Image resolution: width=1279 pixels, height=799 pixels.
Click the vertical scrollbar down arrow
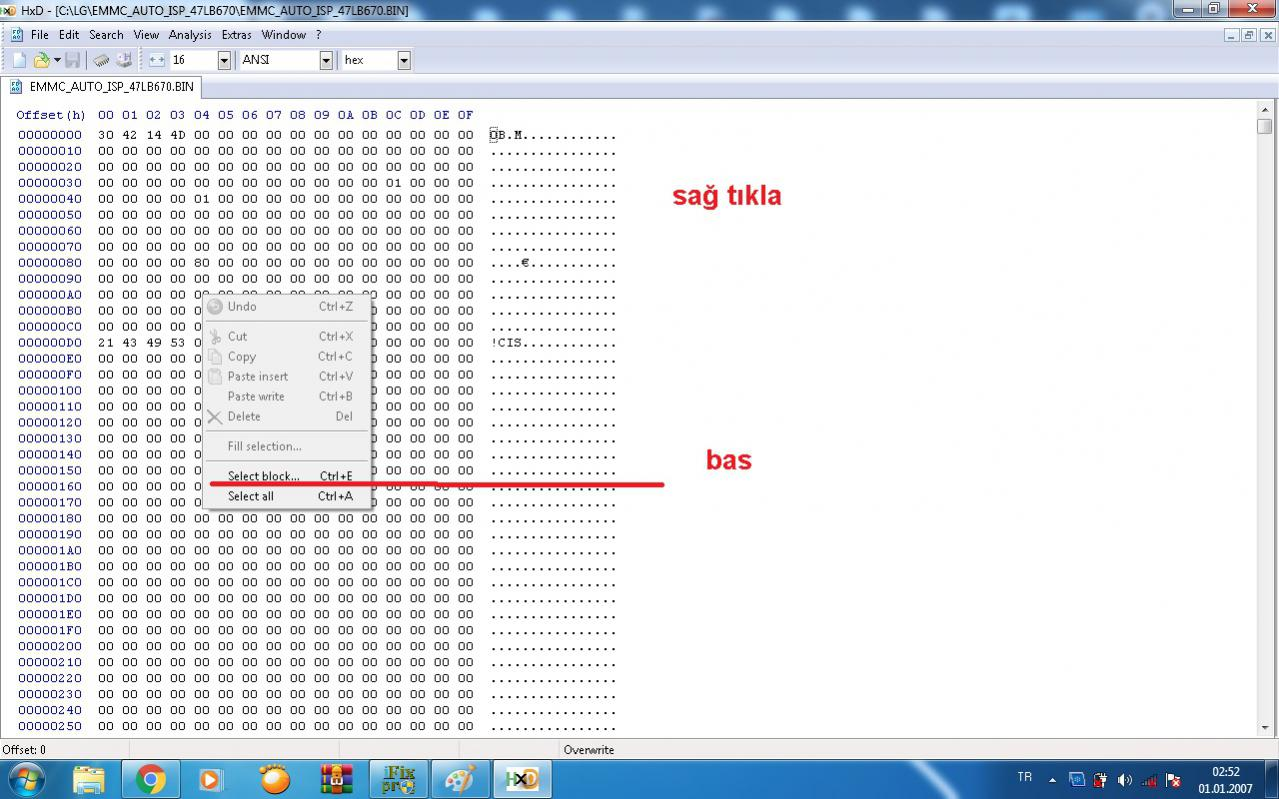(x=1264, y=728)
